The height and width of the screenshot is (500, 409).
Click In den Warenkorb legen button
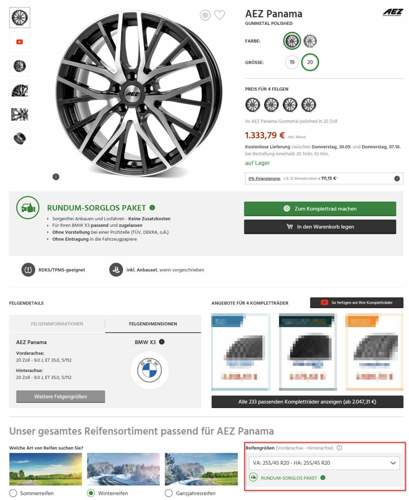pyautogui.click(x=320, y=227)
